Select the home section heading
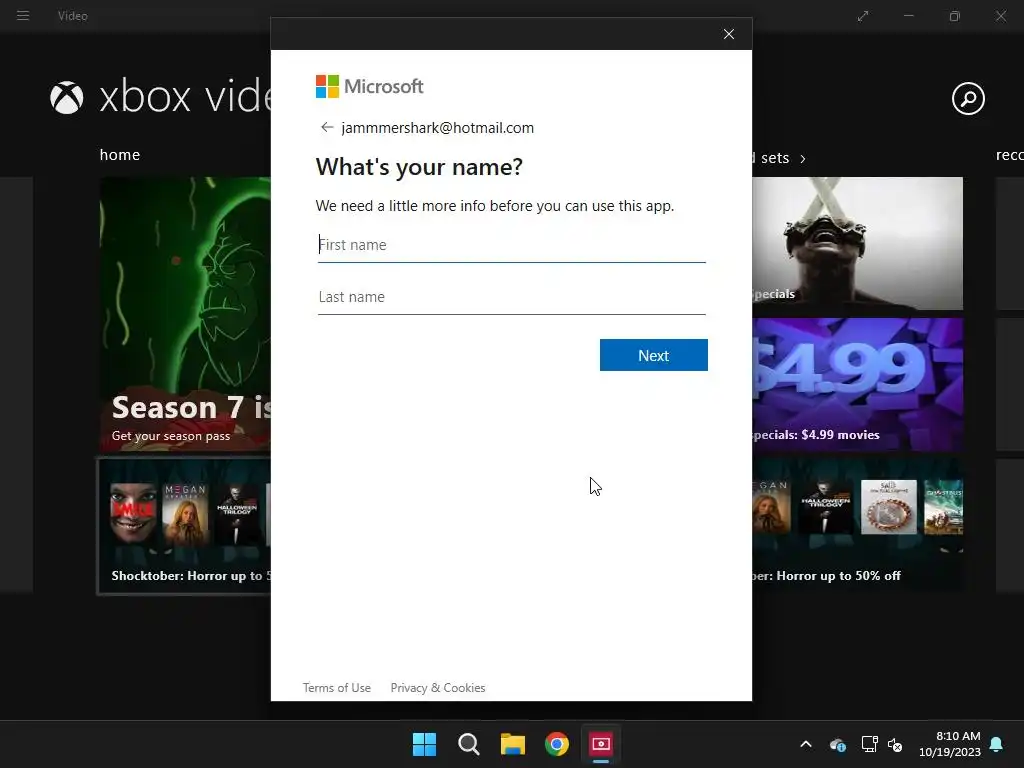Screen dimensions: 1024x768 120,155
